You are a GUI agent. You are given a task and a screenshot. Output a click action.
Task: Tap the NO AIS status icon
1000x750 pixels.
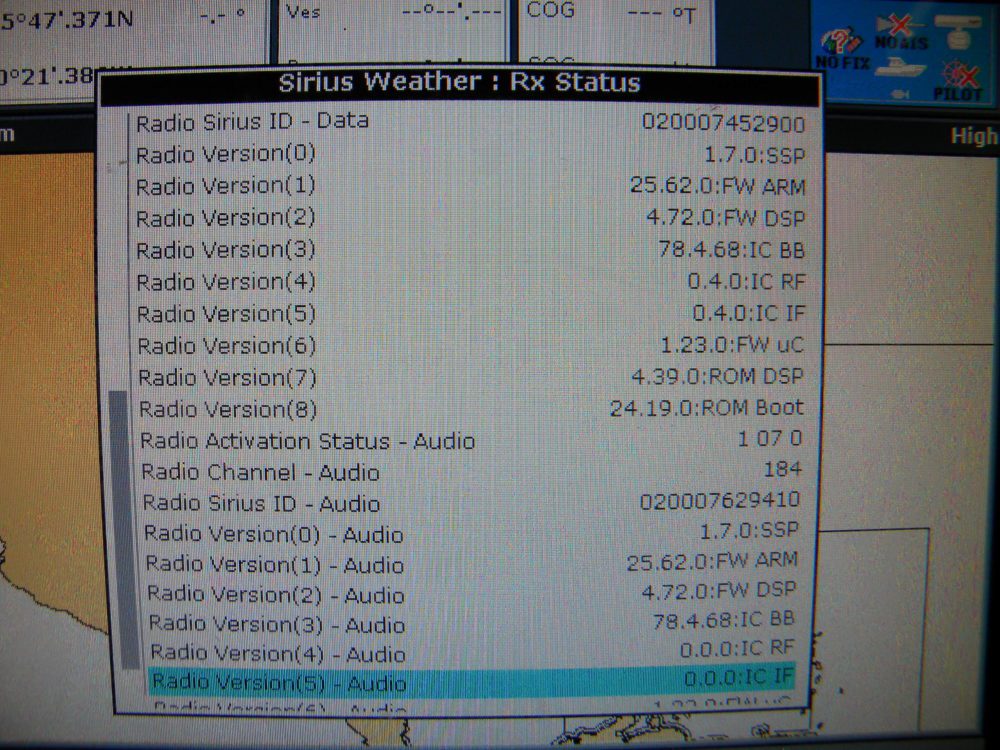pyautogui.click(x=901, y=33)
